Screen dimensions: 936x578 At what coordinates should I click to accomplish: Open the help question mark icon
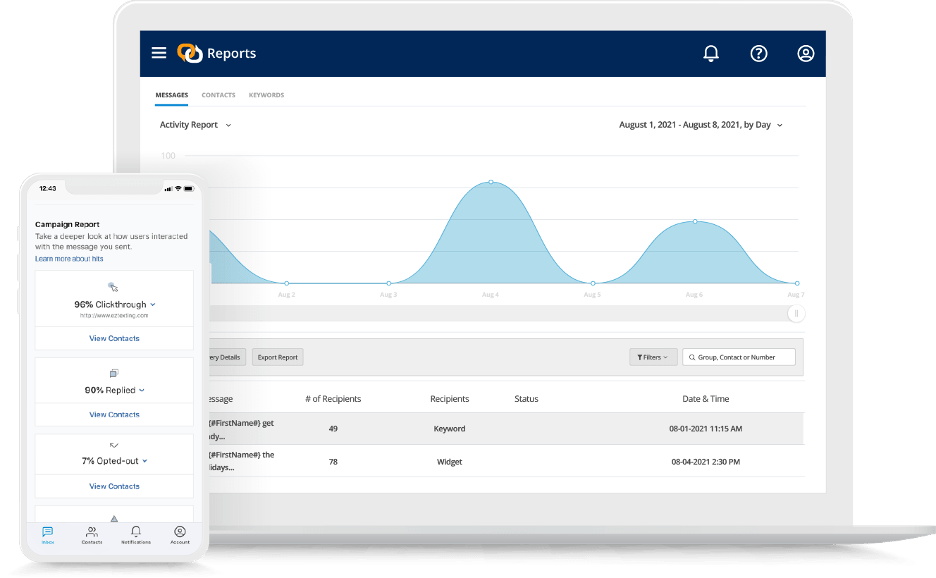pyautogui.click(x=759, y=54)
